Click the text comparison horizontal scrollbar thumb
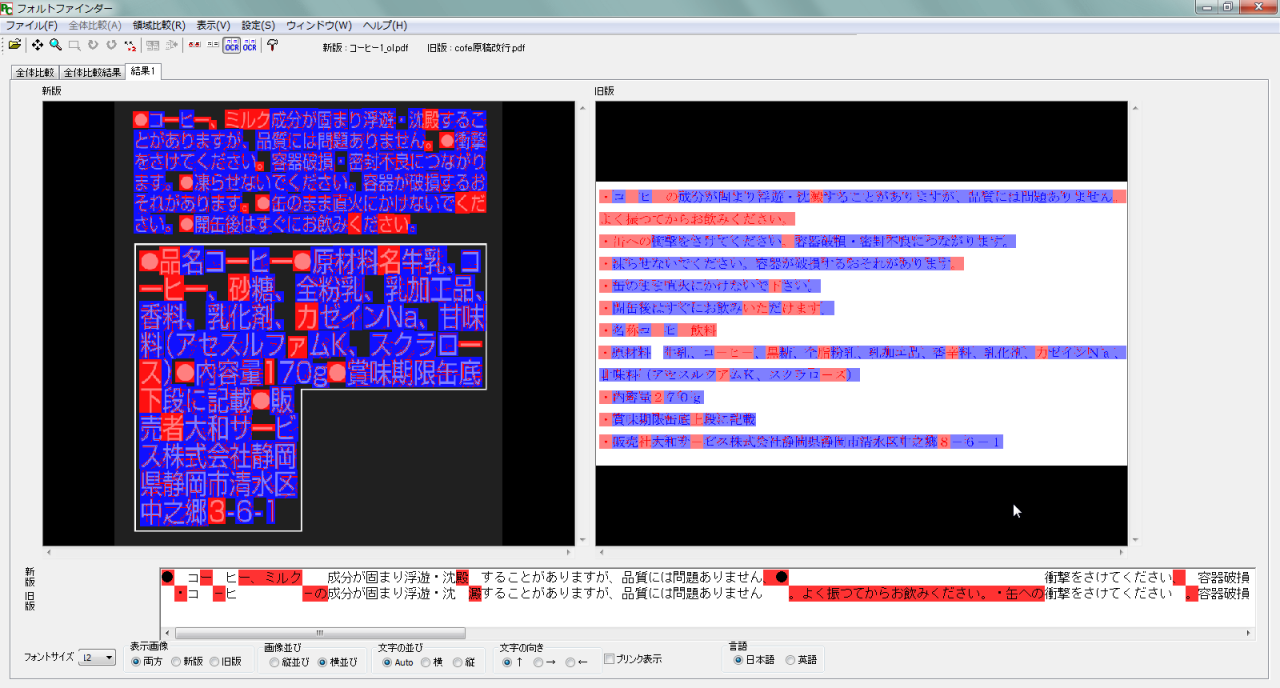 [x=320, y=633]
